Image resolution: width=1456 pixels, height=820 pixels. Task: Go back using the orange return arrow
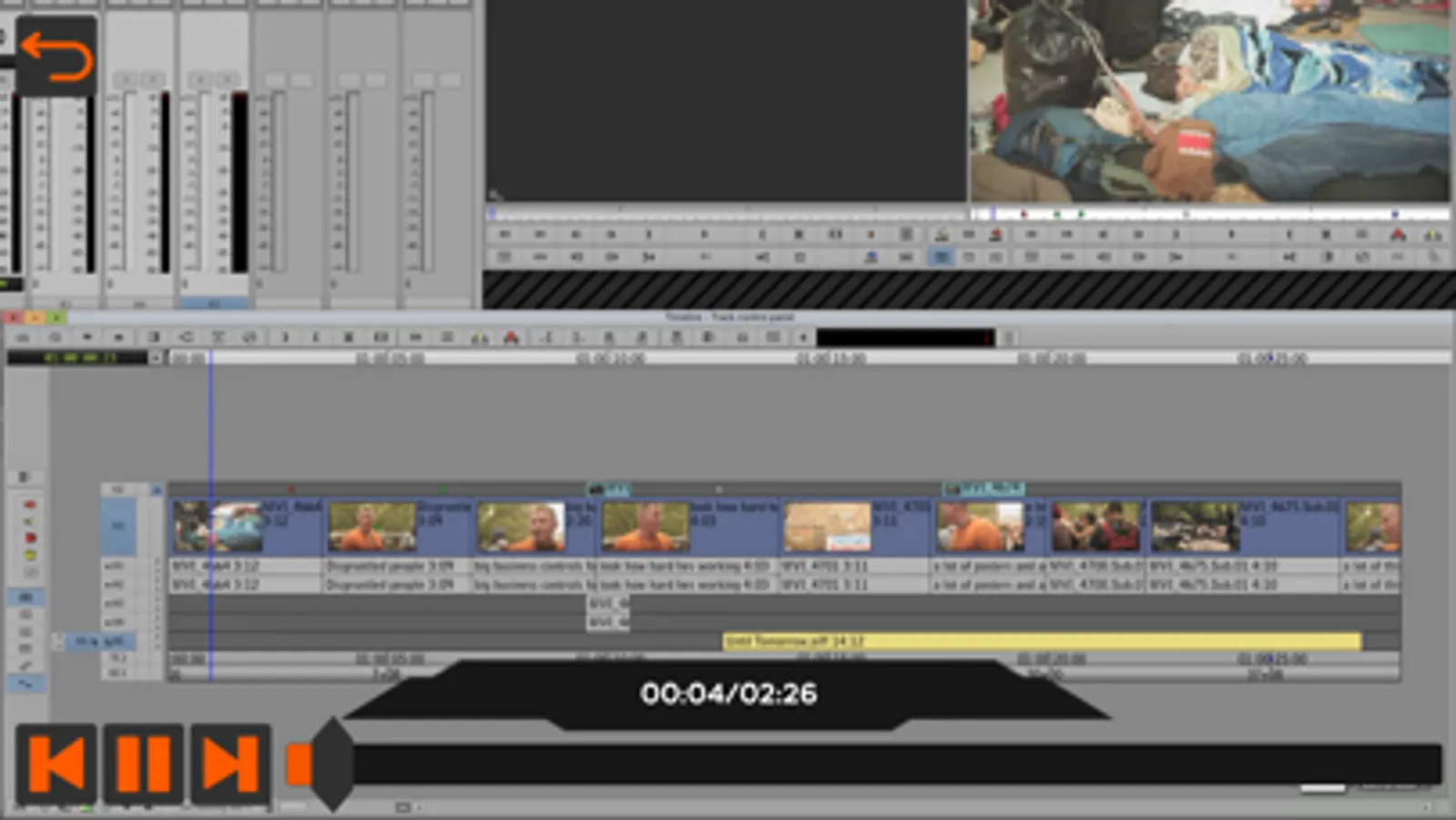click(x=56, y=56)
